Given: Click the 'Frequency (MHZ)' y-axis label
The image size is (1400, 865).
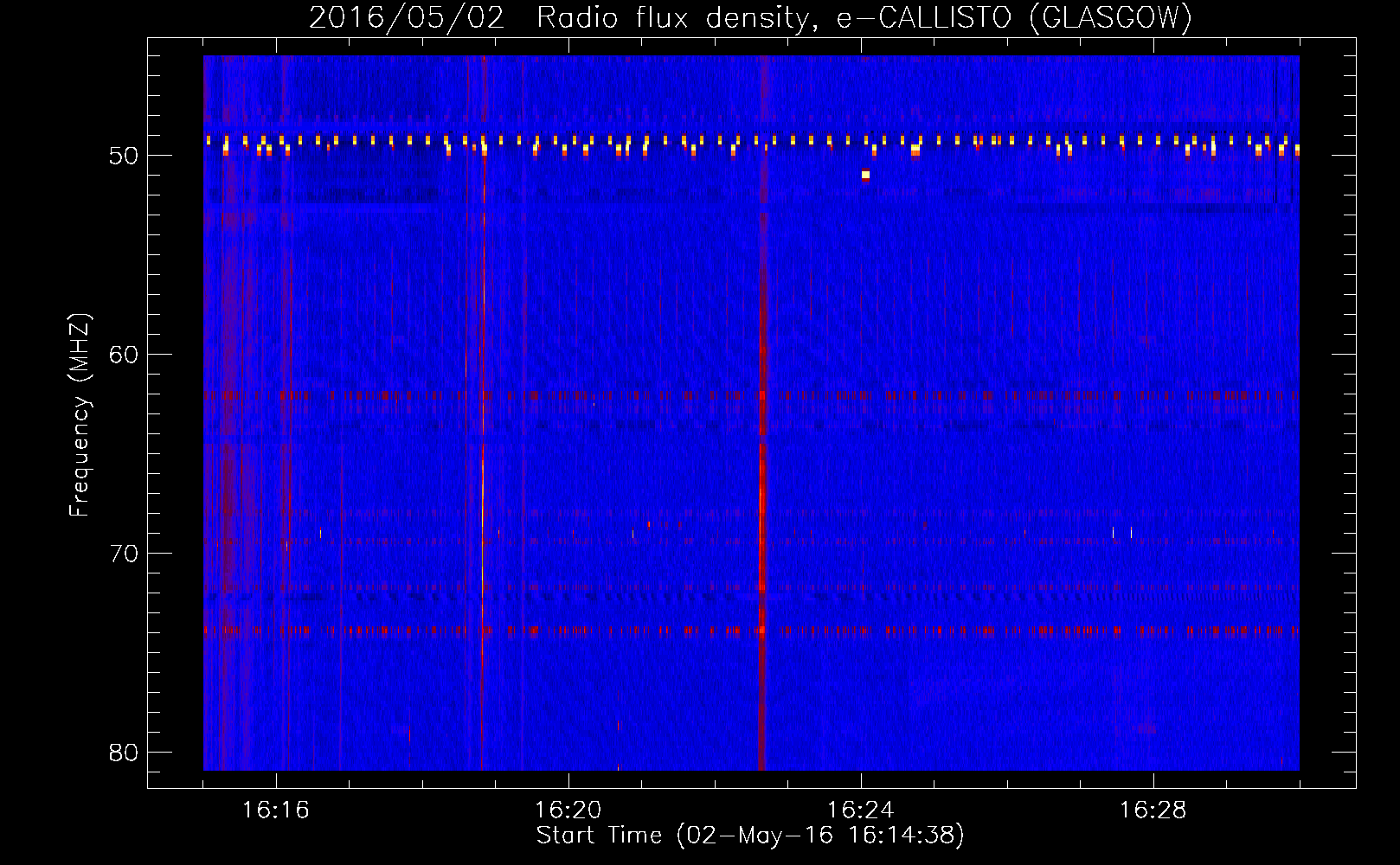Looking at the screenshot, I should coord(80,415).
